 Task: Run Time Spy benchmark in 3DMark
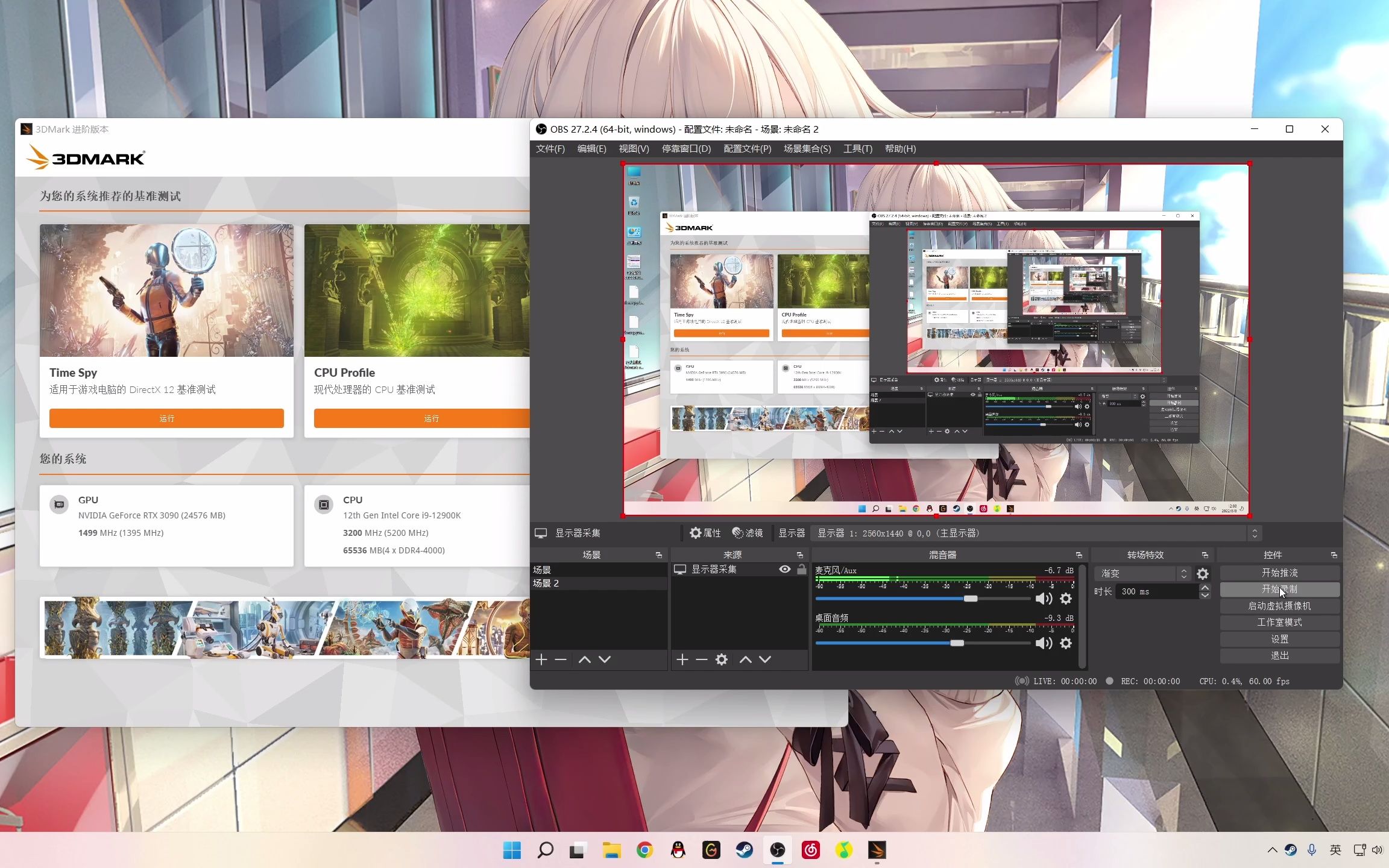click(166, 418)
